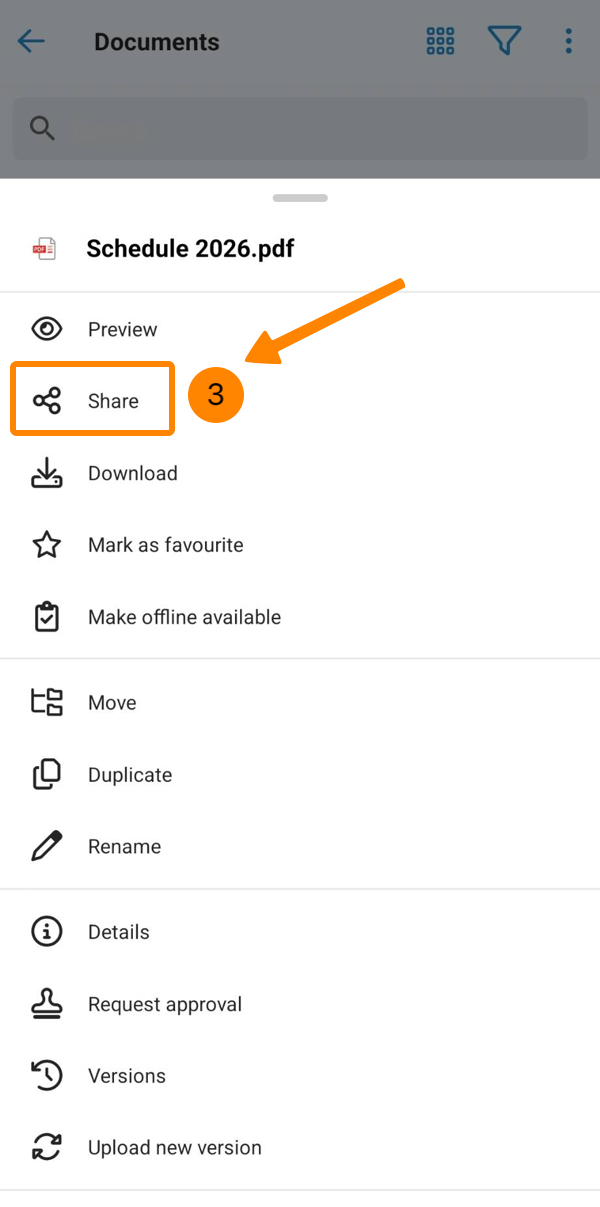Click the Schedule 2026.pdf title
The image size is (600, 1207).
(190, 249)
